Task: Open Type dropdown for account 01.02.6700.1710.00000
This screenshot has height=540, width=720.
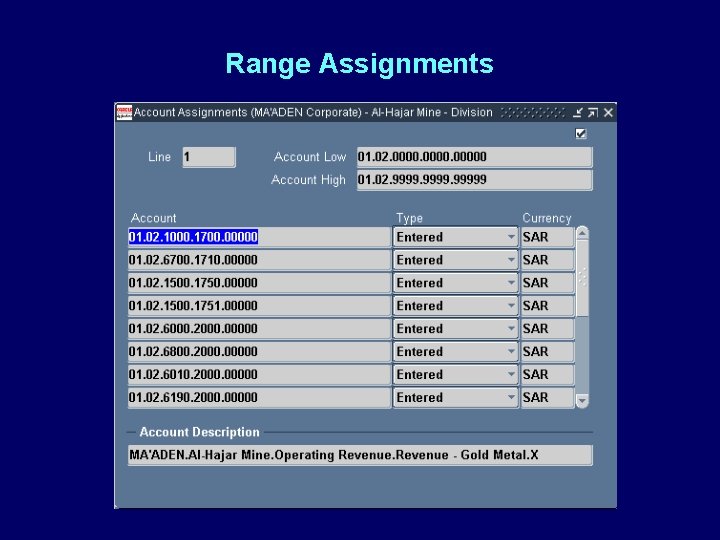Action: pyautogui.click(x=456, y=260)
